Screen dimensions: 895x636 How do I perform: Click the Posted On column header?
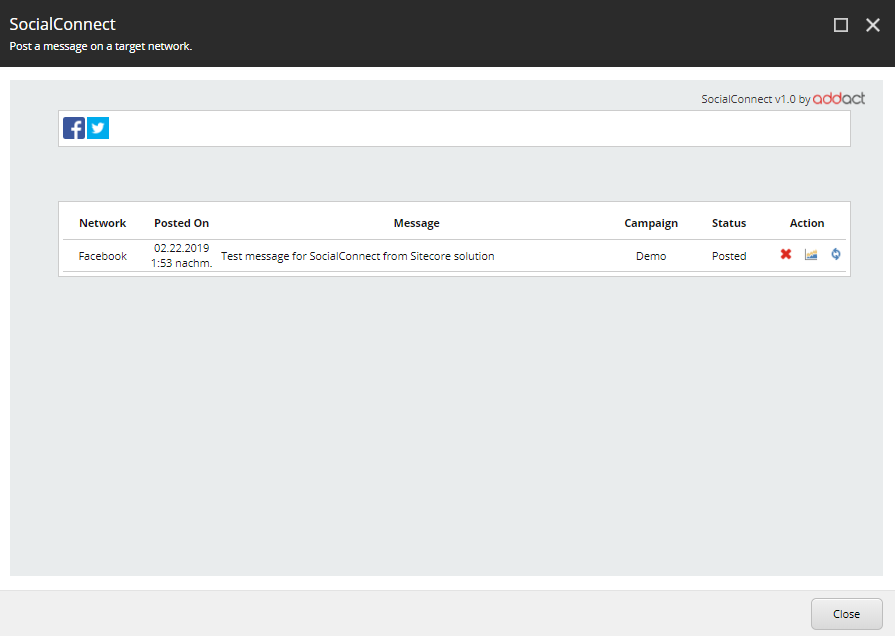coord(181,223)
